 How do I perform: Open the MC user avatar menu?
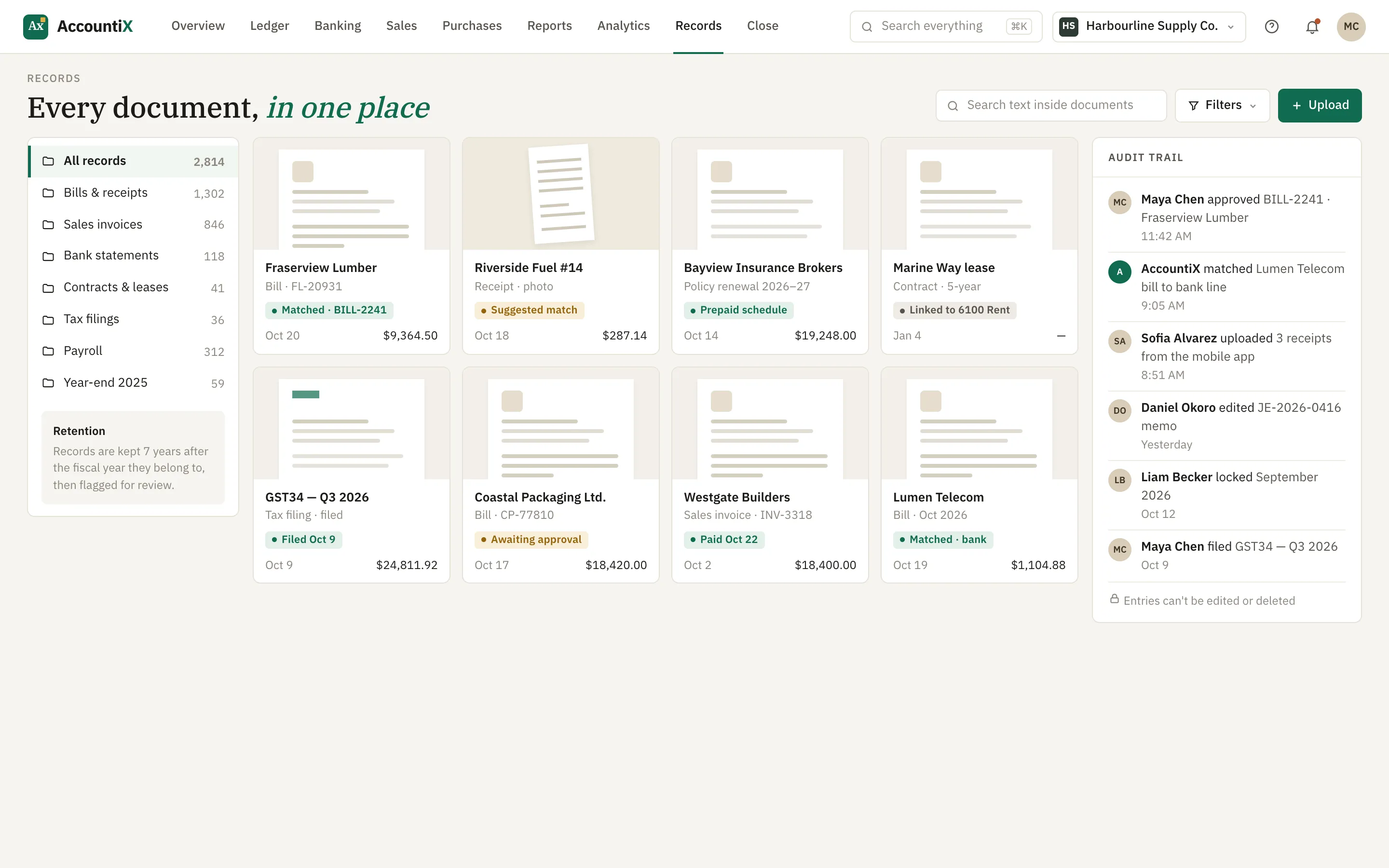[1351, 27]
